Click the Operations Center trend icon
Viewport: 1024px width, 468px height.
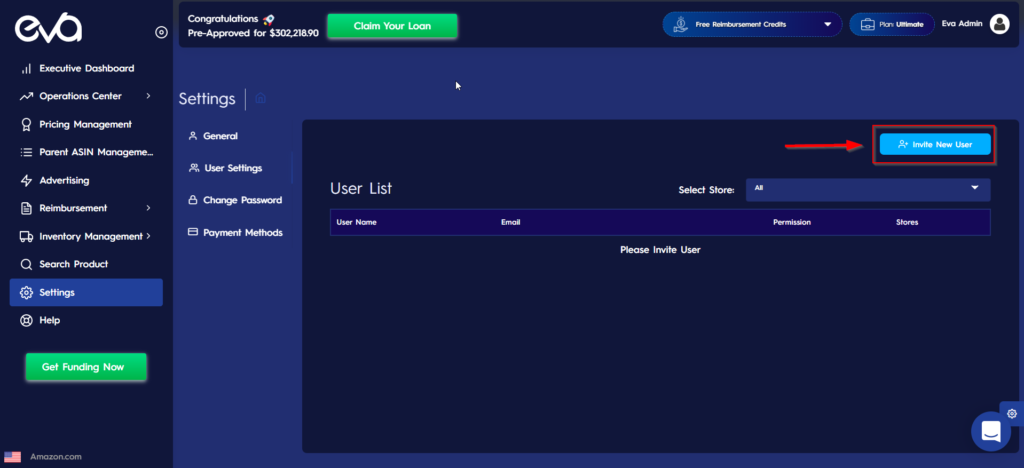[x=26, y=97]
